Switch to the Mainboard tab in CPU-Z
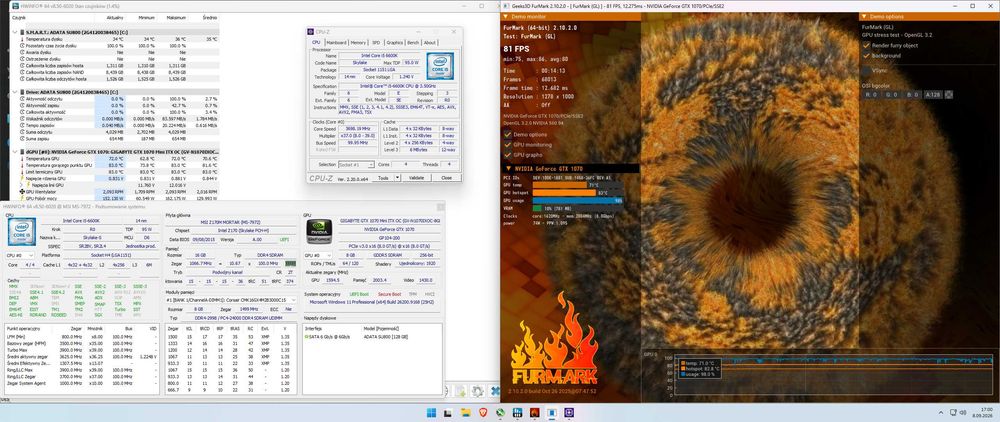The height and width of the screenshot is (422, 1000). (x=336, y=43)
